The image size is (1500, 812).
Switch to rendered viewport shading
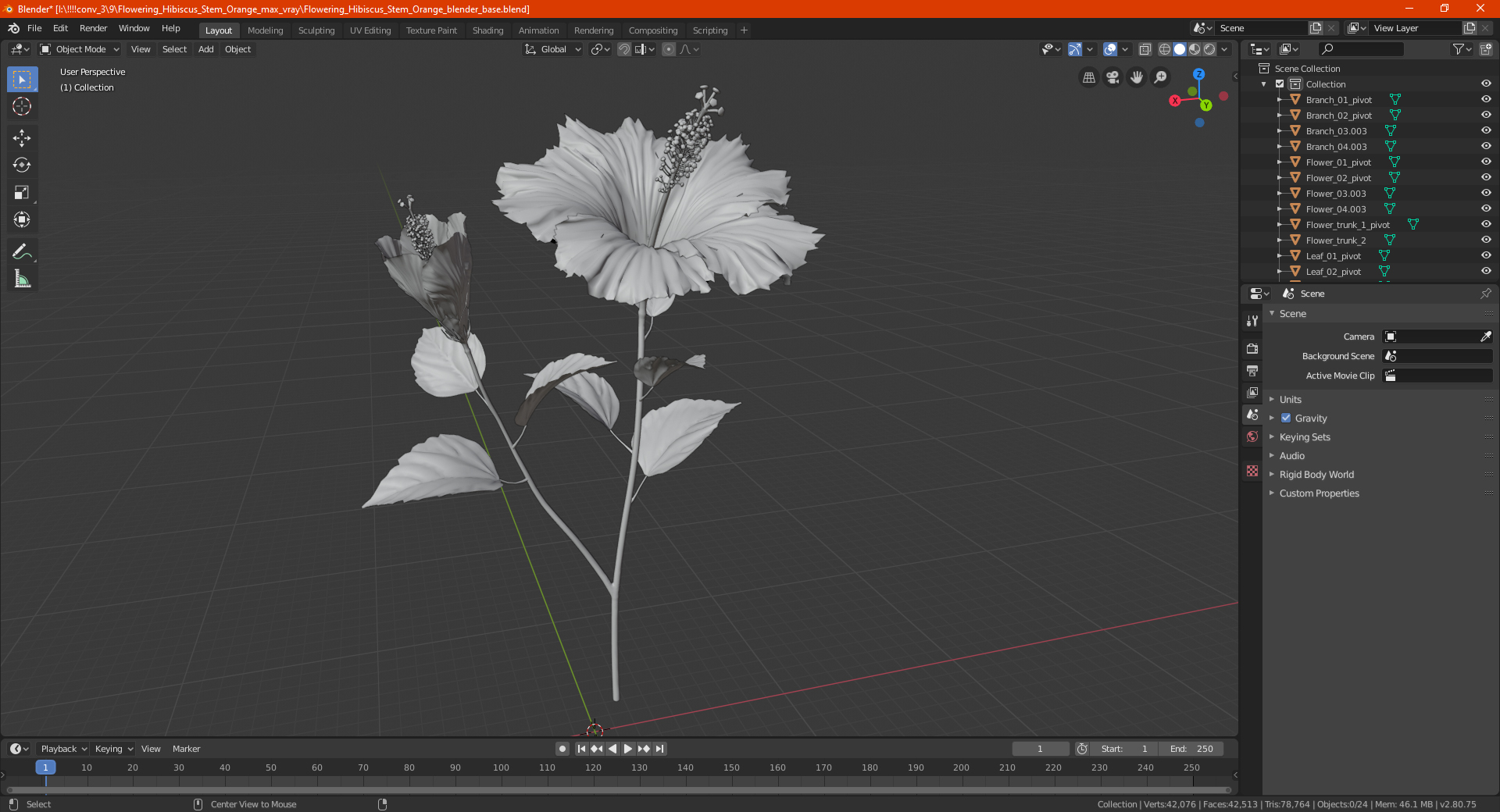tap(1209, 49)
